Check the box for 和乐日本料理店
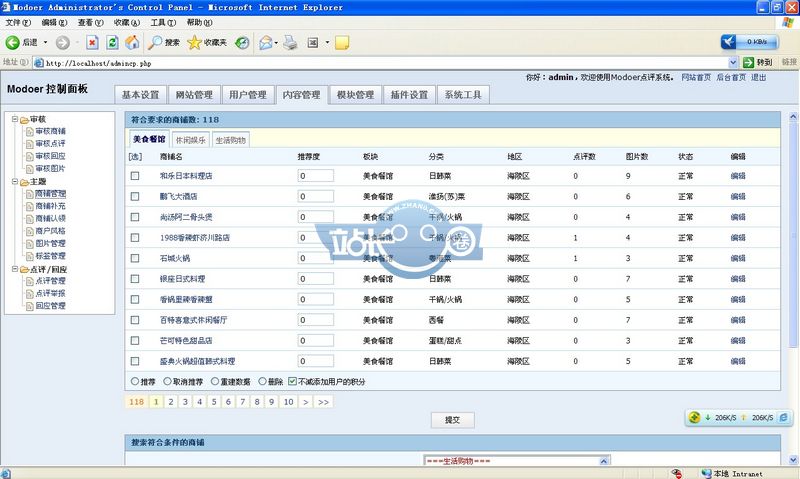The height and width of the screenshot is (479, 800). click(135, 175)
